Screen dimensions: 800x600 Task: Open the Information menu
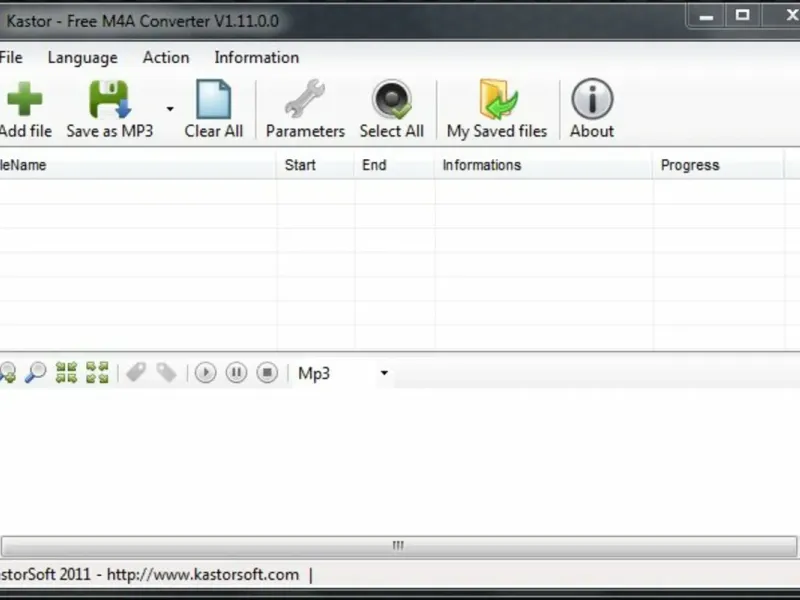tap(257, 58)
